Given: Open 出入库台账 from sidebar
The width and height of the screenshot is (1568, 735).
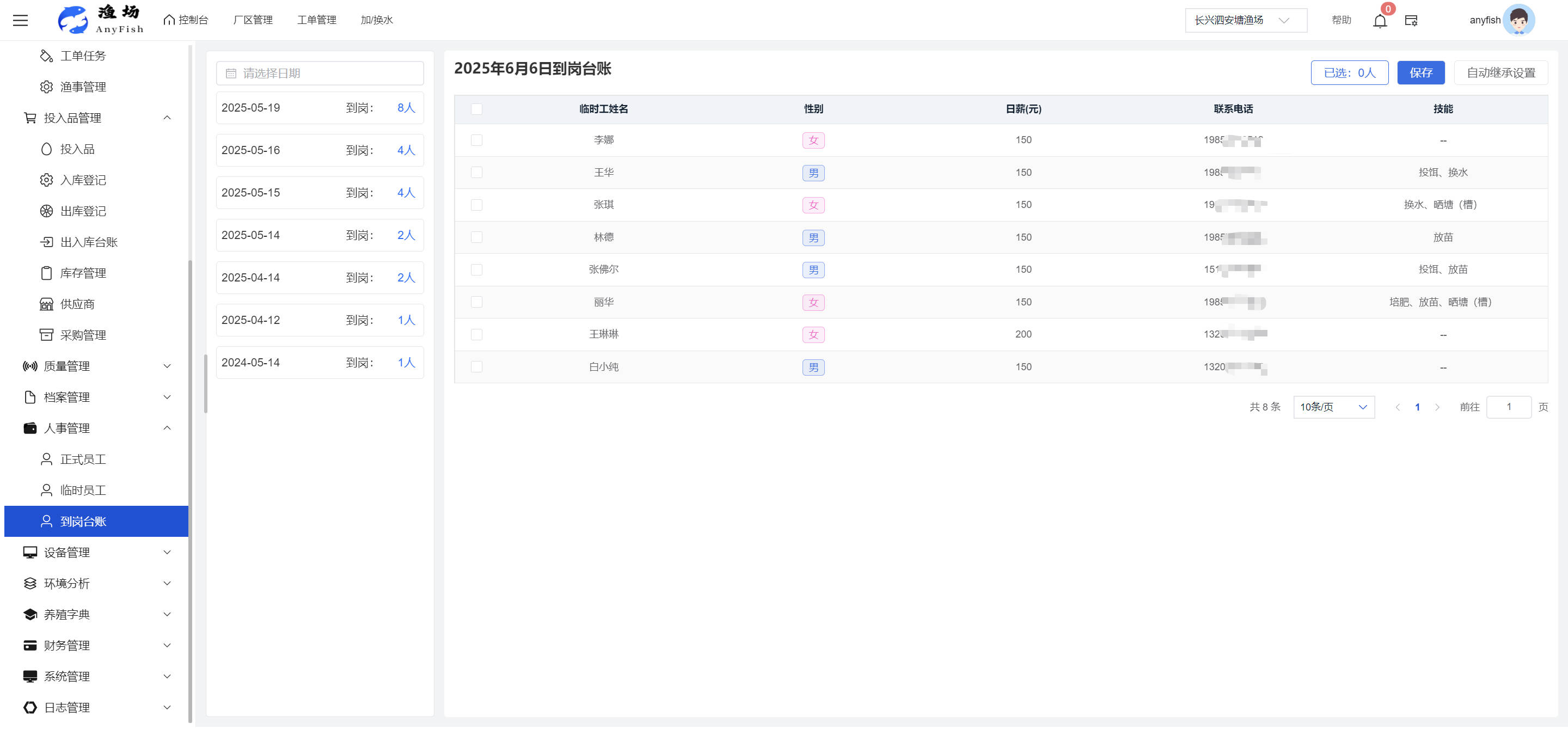Looking at the screenshot, I should (88, 242).
